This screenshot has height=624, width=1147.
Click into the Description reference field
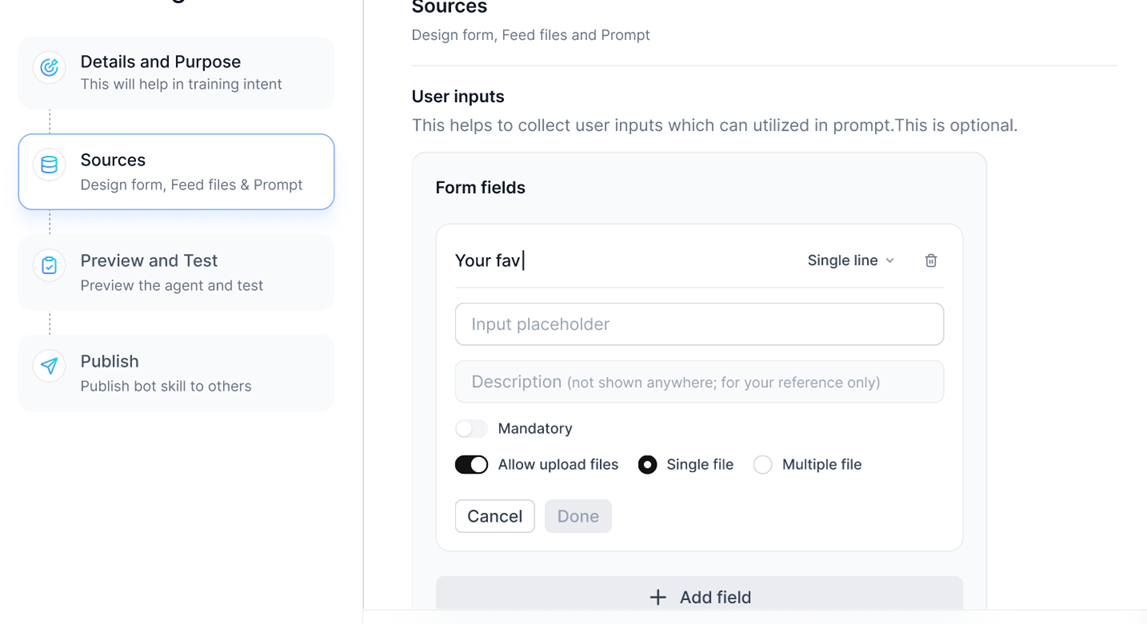(699, 382)
